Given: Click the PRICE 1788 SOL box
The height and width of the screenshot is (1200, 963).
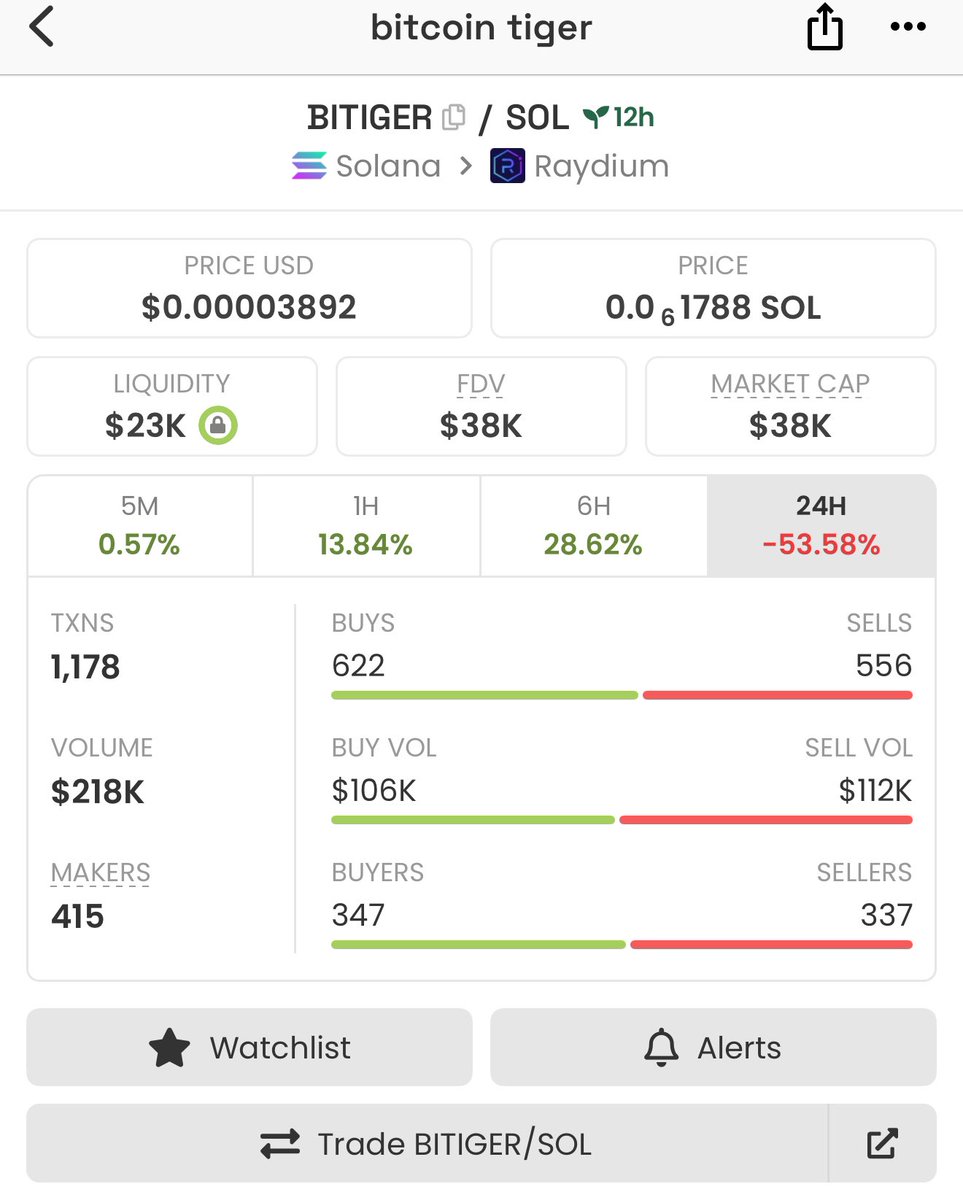Looking at the screenshot, I should tap(713, 288).
